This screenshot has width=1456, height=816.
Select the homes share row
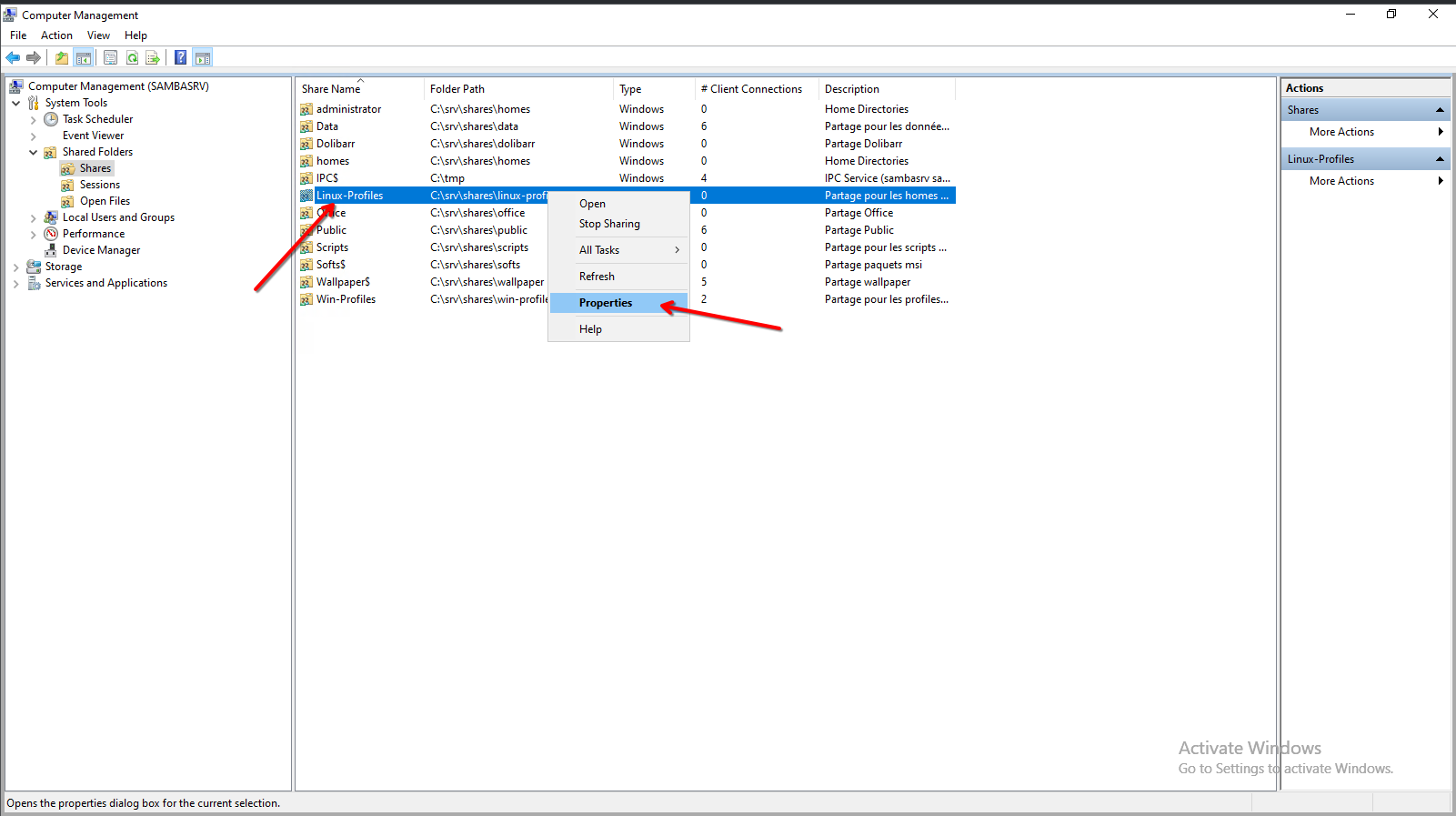(627, 161)
